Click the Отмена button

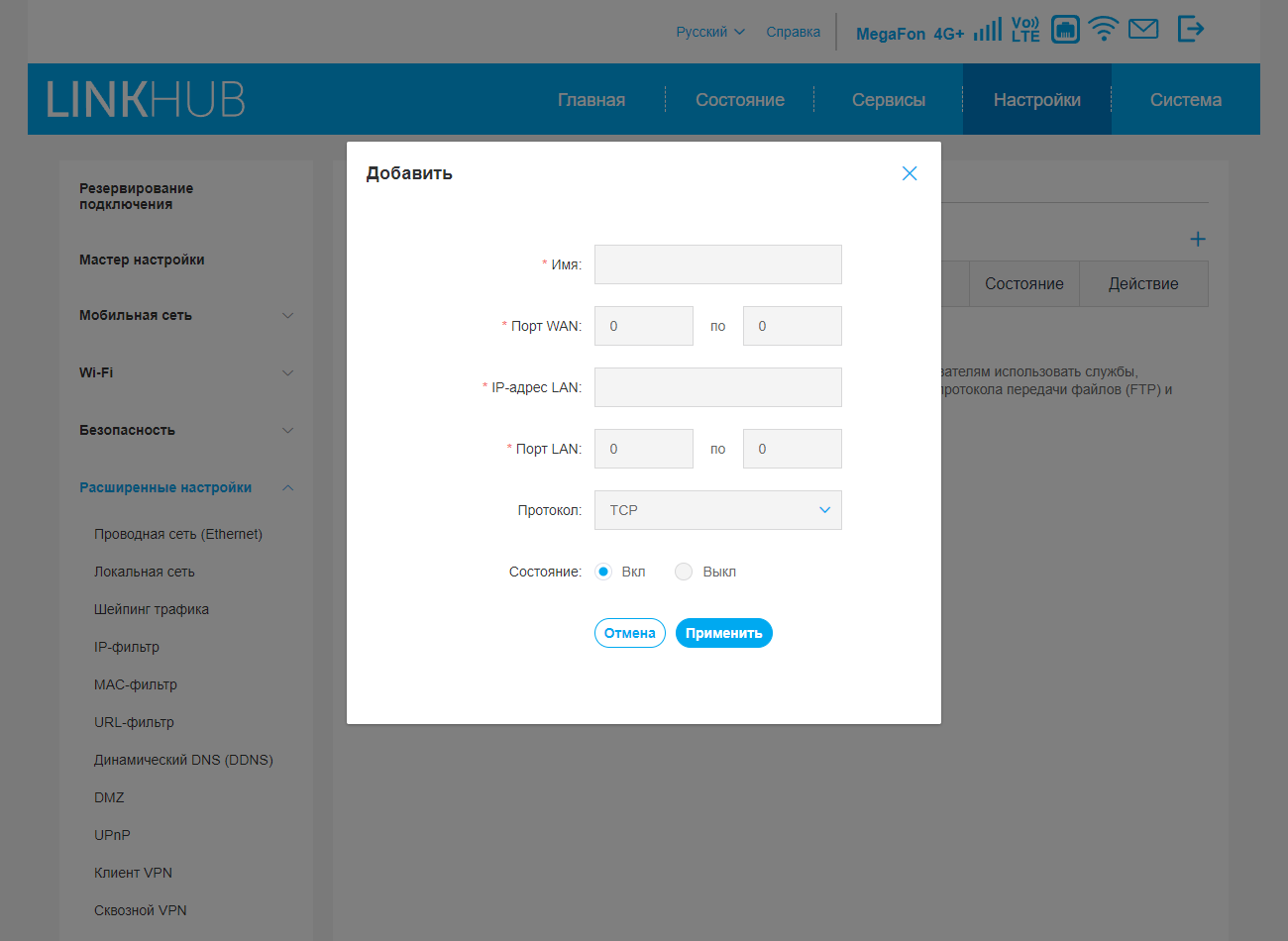pos(630,633)
